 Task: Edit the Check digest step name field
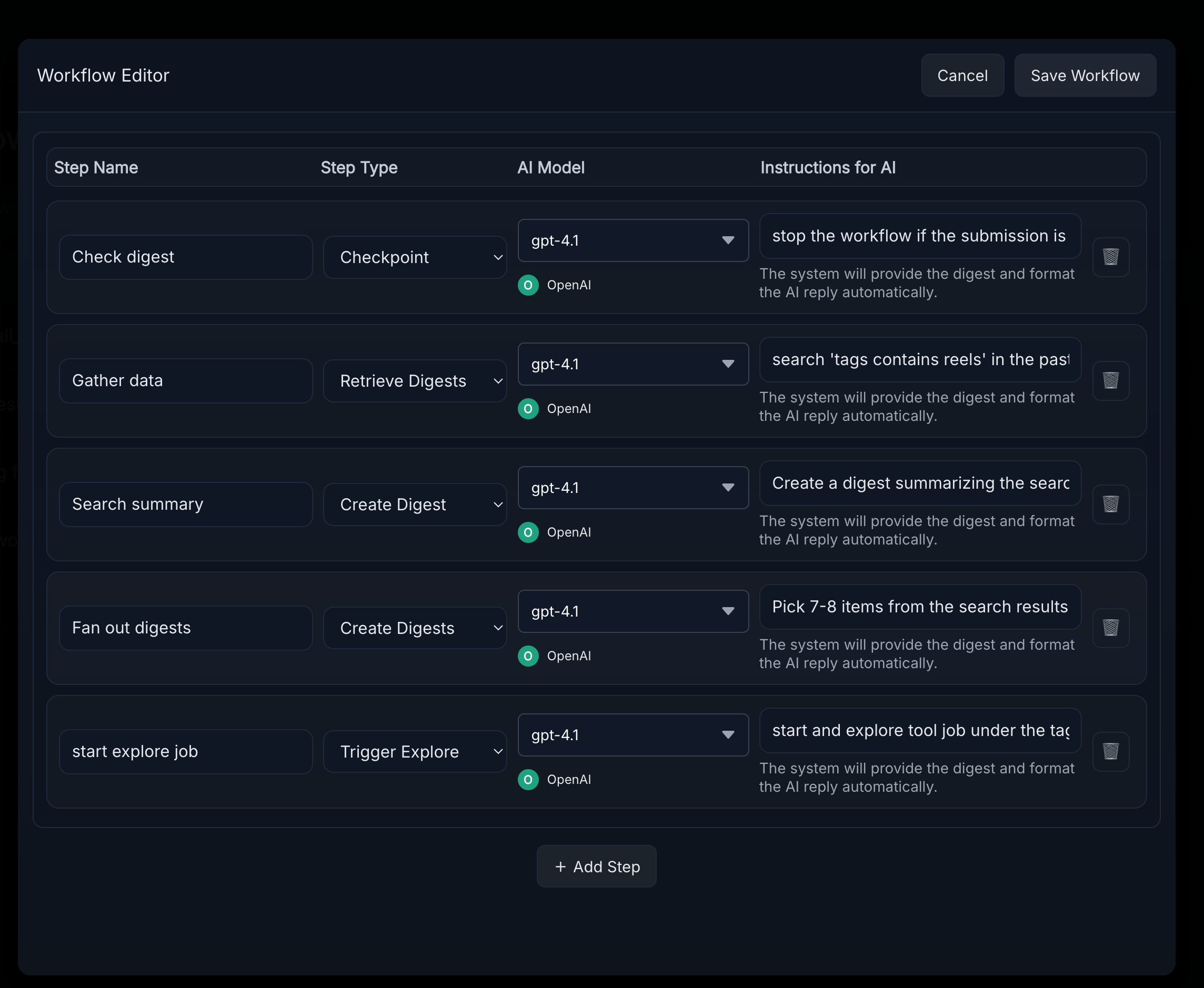tap(186, 257)
